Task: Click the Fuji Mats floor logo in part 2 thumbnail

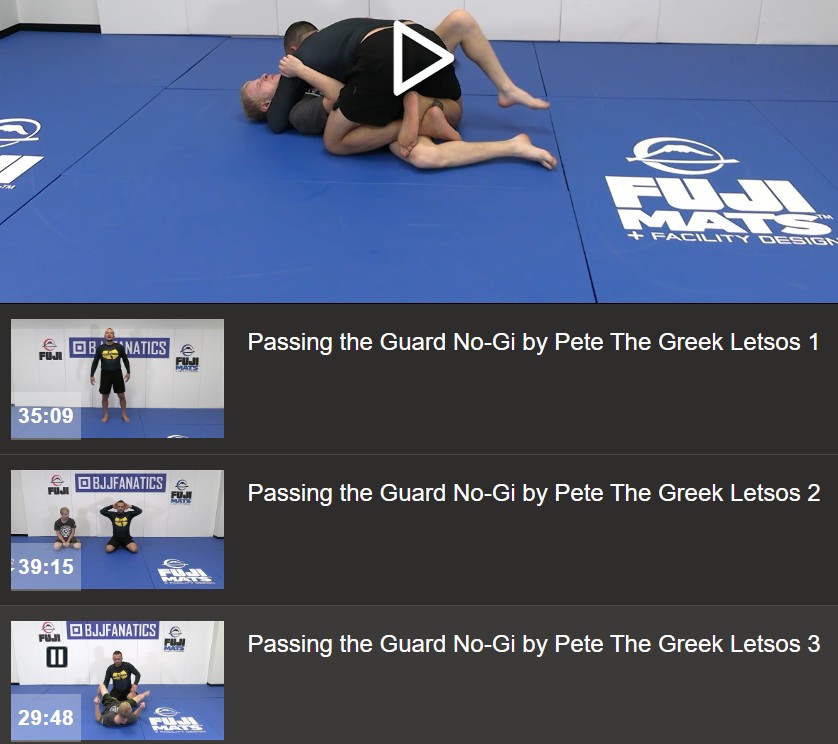Action: 185,572
